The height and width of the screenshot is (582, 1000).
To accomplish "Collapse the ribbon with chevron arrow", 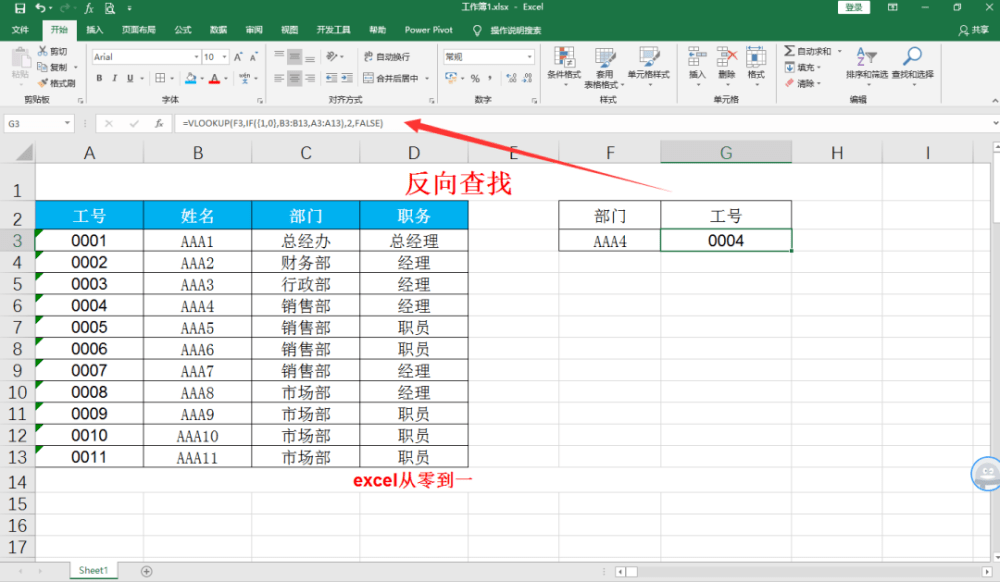I will click(x=994, y=100).
